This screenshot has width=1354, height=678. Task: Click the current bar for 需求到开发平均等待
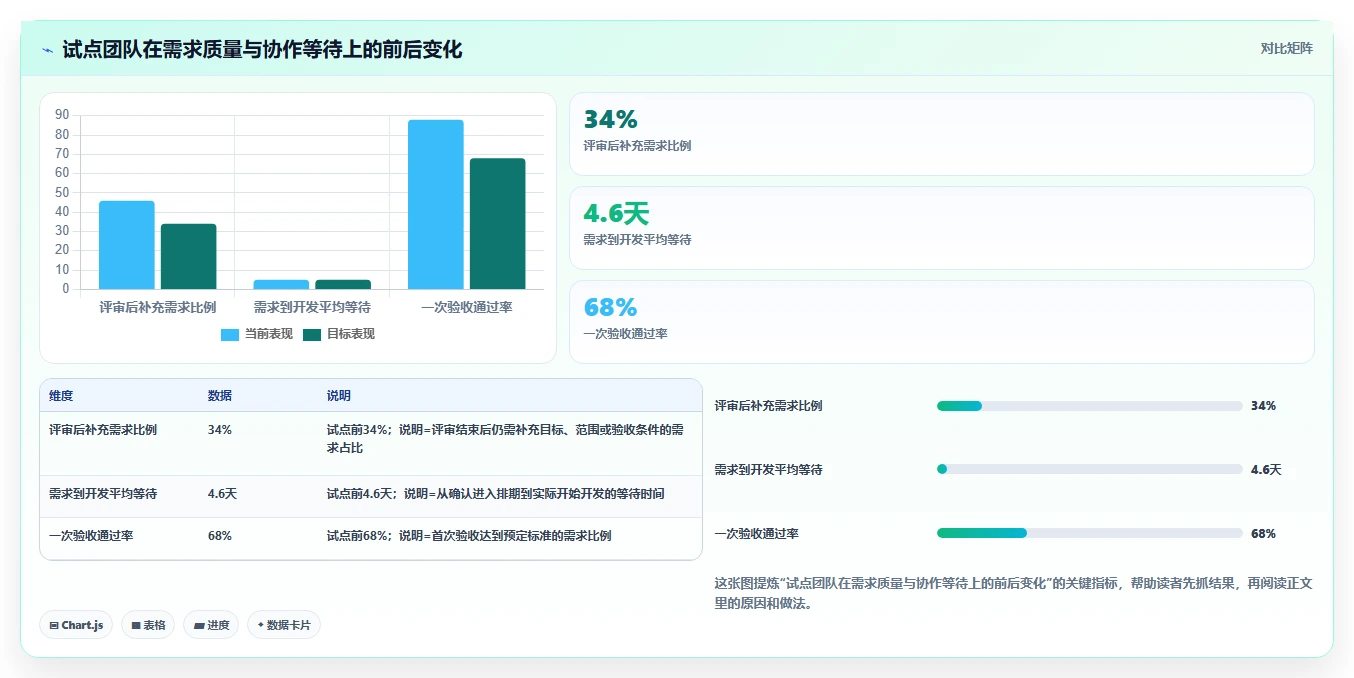tap(281, 285)
